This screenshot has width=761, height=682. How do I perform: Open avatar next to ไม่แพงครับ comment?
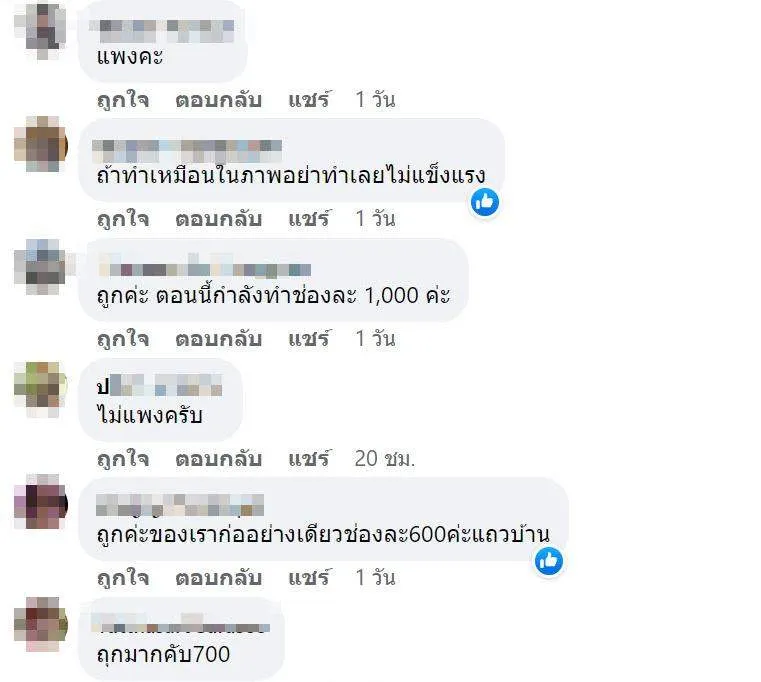click(x=41, y=388)
